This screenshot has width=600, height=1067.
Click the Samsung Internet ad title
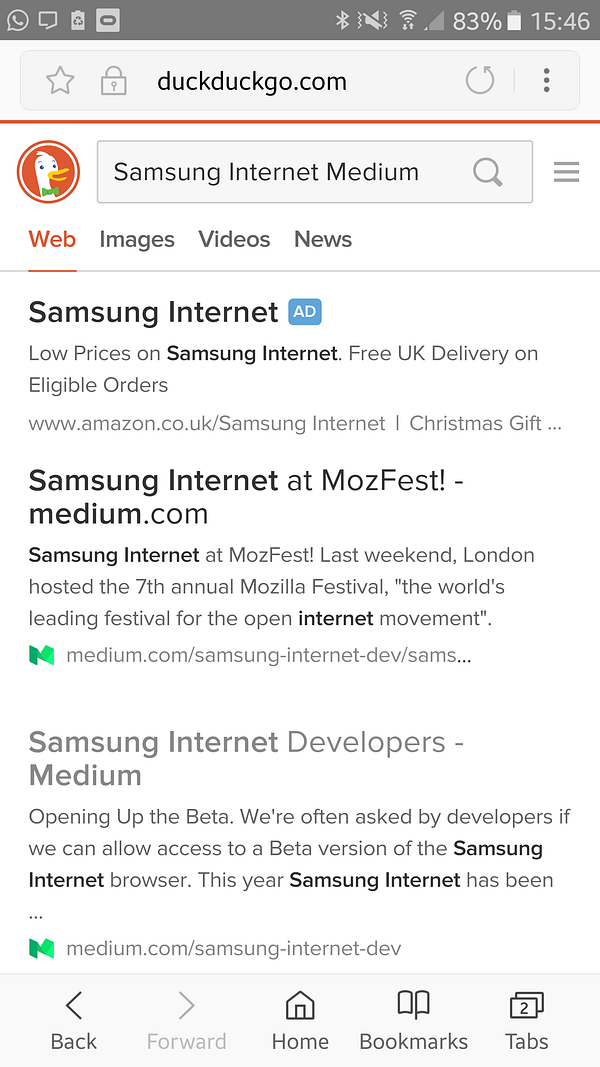click(x=153, y=312)
